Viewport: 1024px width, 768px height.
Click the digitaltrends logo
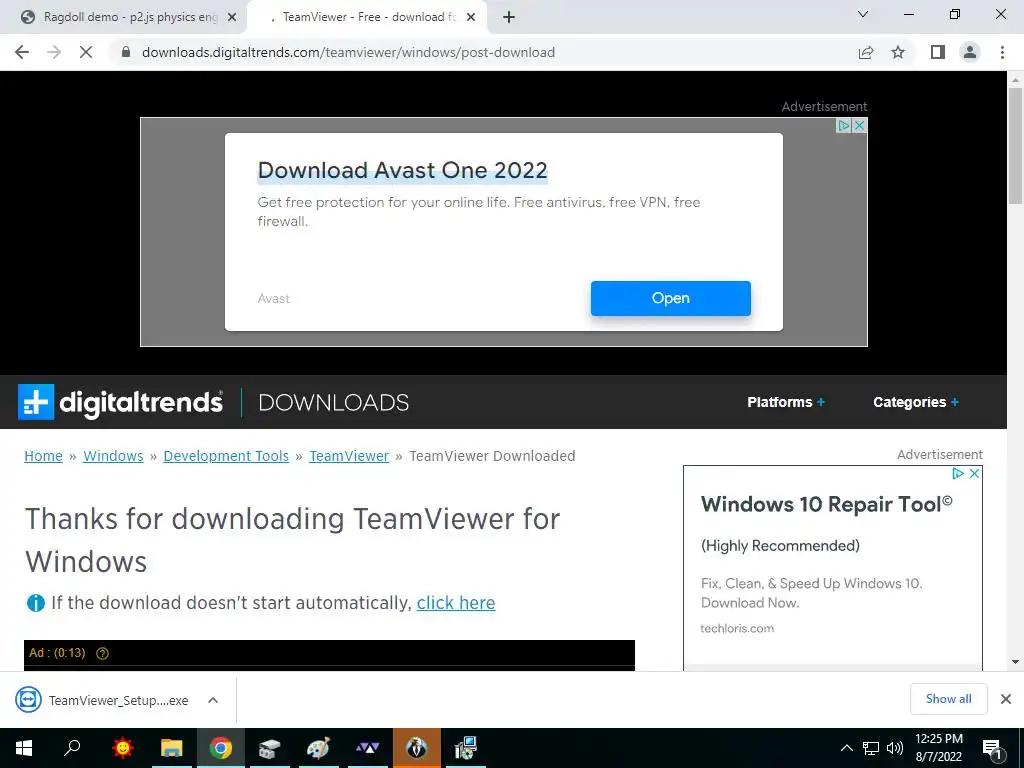pos(120,402)
